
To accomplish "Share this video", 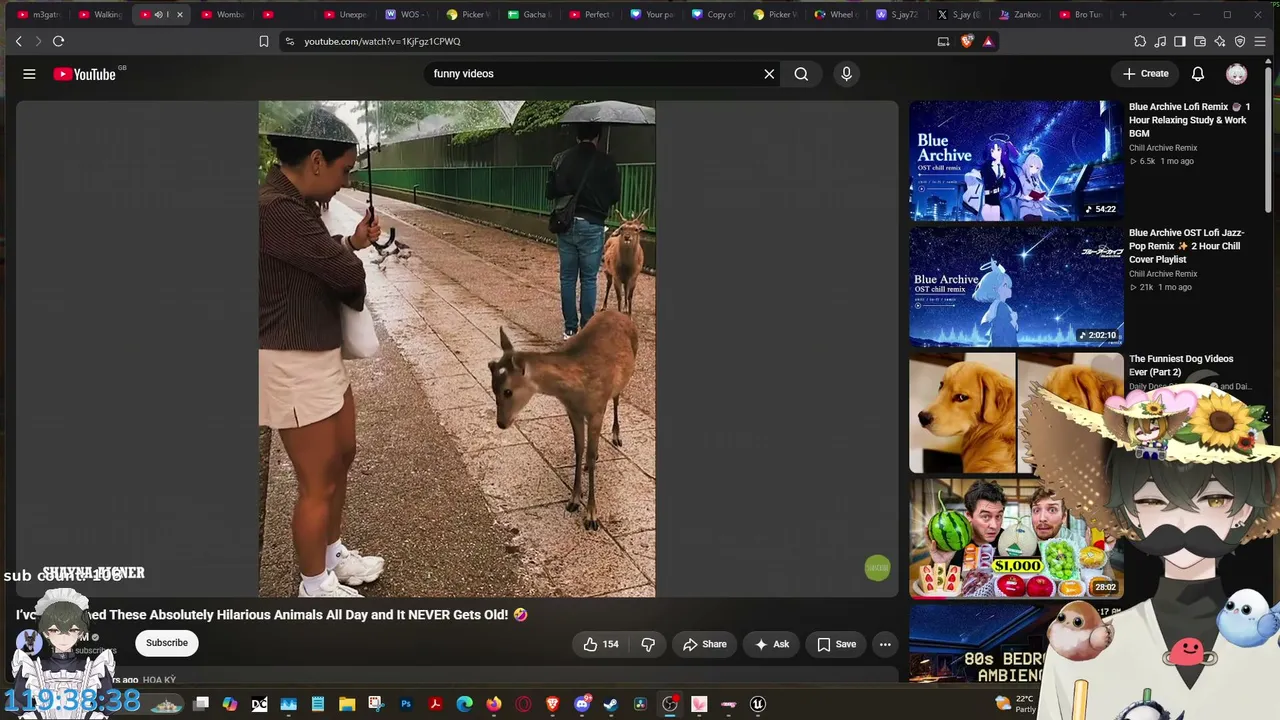I will pos(705,645).
